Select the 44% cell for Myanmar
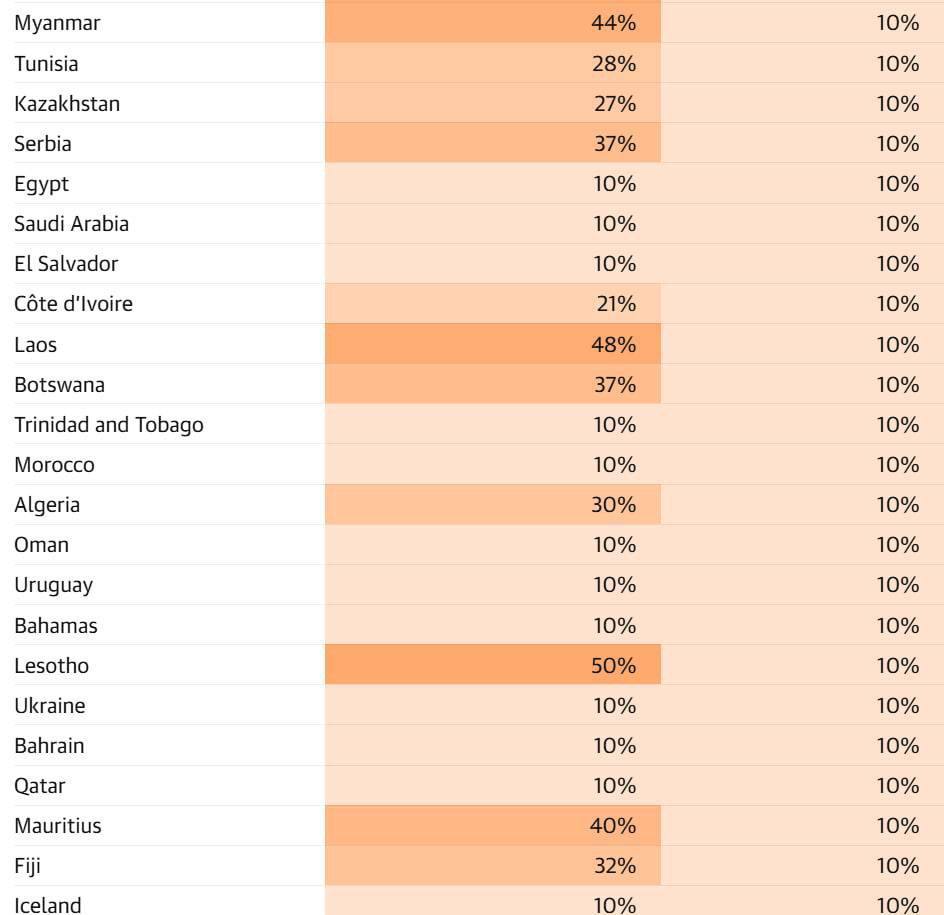This screenshot has height=915, width=944. click(x=614, y=23)
